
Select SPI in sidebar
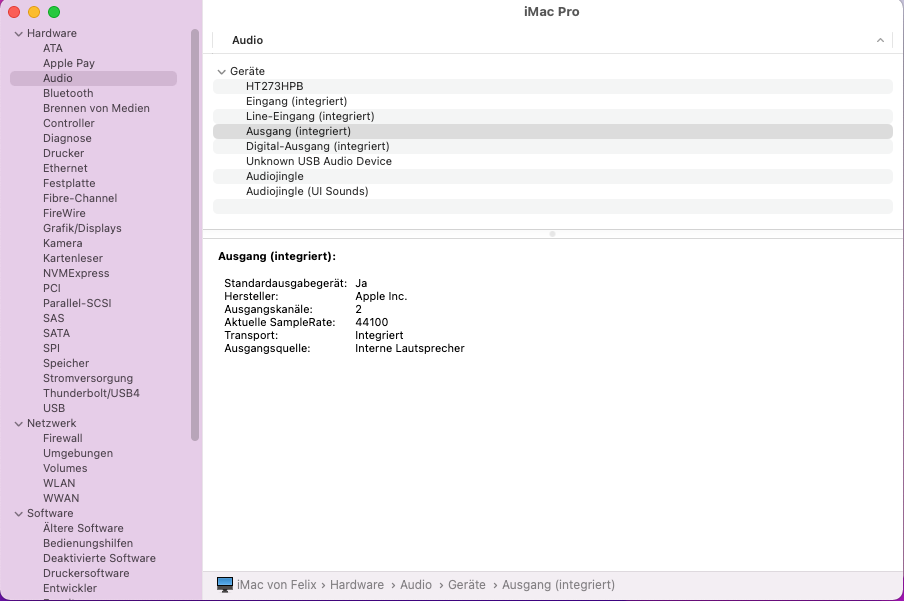coord(51,348)
